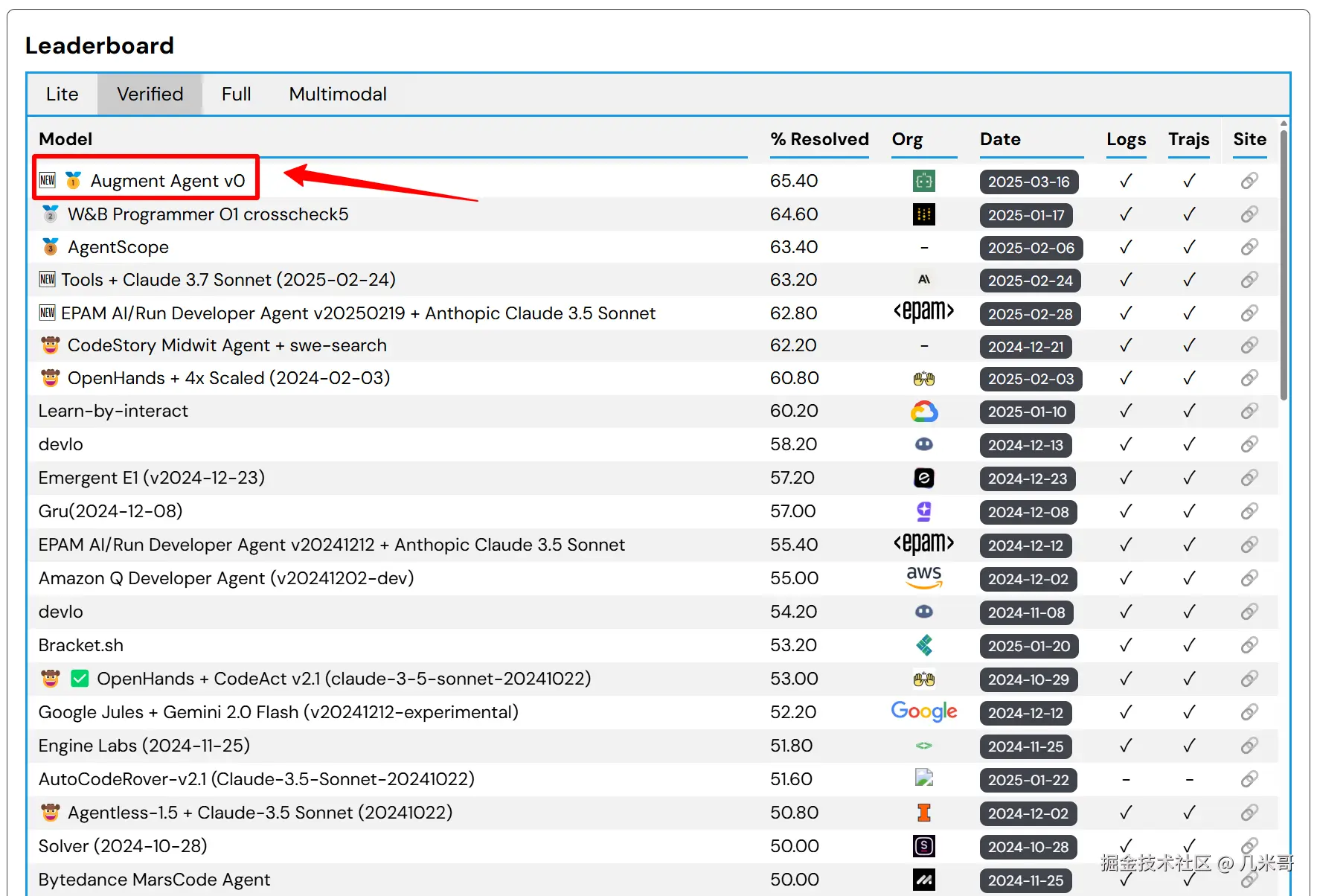Click the Bytedance MarsCode org logo
Screen dimensions: 1317x896
[924, 880]
